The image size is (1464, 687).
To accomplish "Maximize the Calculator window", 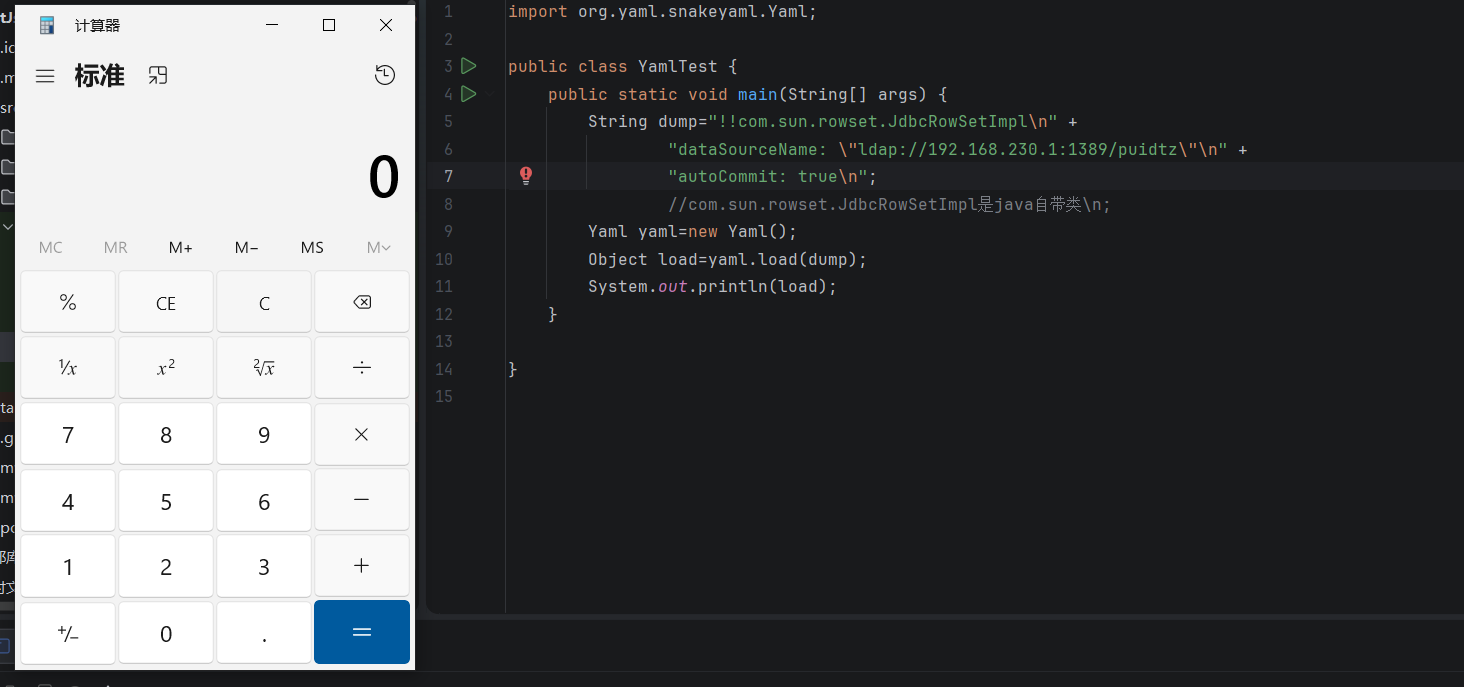I will click(x=329, y=26).
